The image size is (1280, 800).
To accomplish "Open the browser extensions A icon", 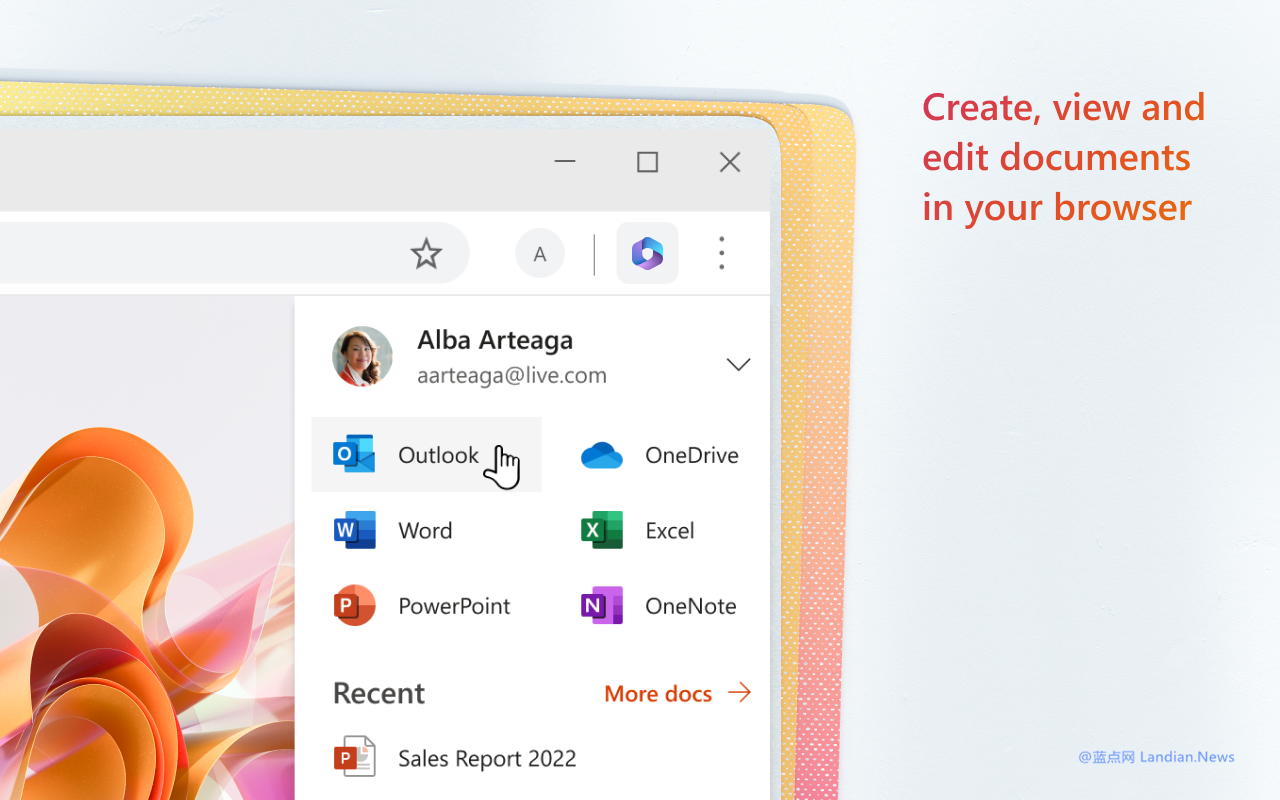I will coord(539,253).
